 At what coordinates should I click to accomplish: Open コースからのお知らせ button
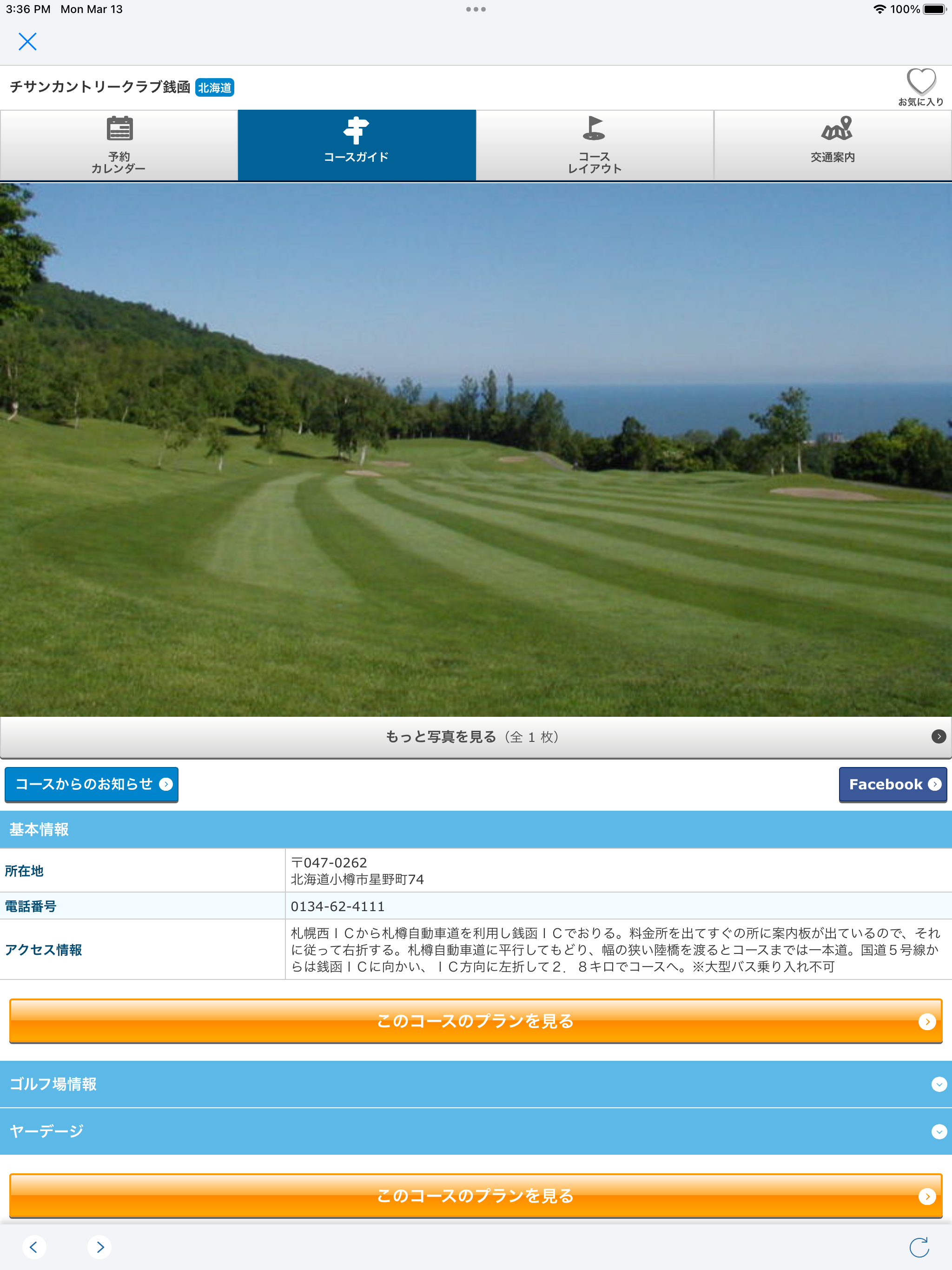[91, 784]
